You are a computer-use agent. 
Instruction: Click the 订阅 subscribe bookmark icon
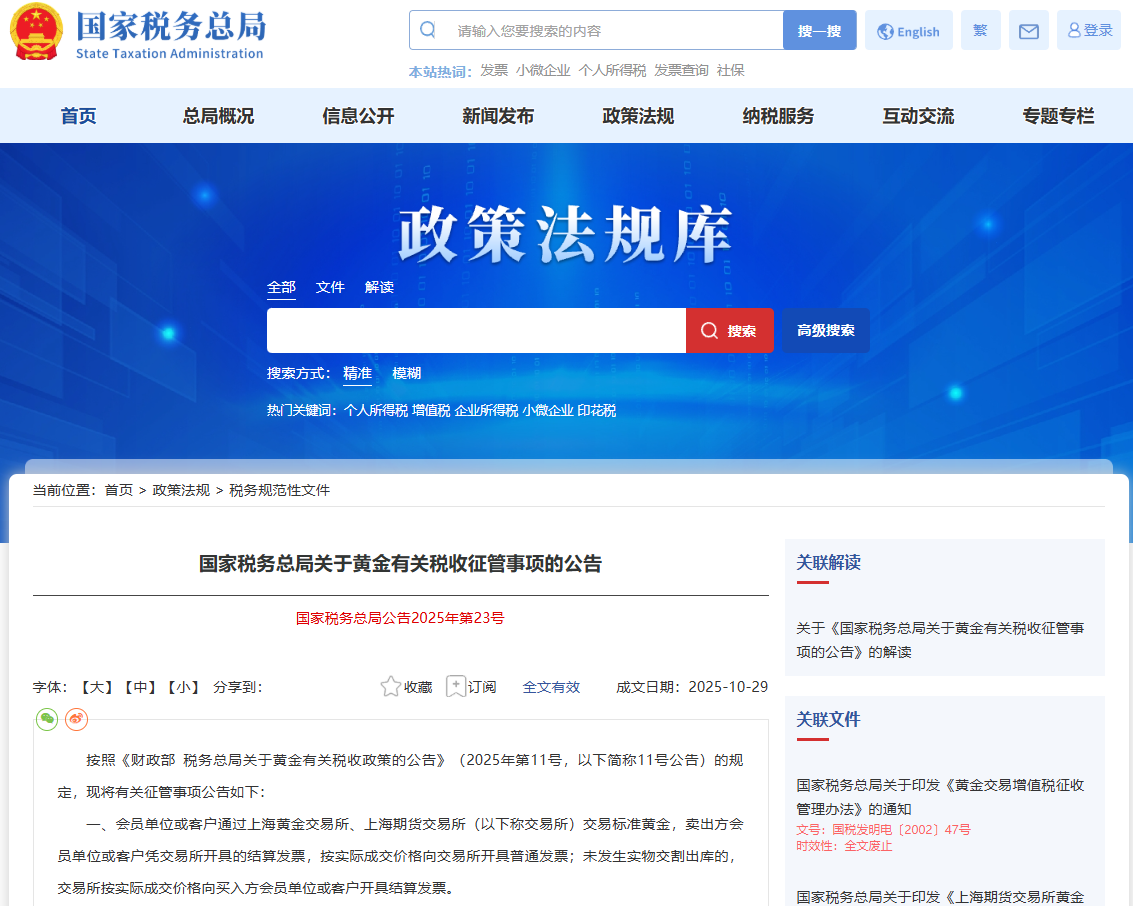click(456, 687)
